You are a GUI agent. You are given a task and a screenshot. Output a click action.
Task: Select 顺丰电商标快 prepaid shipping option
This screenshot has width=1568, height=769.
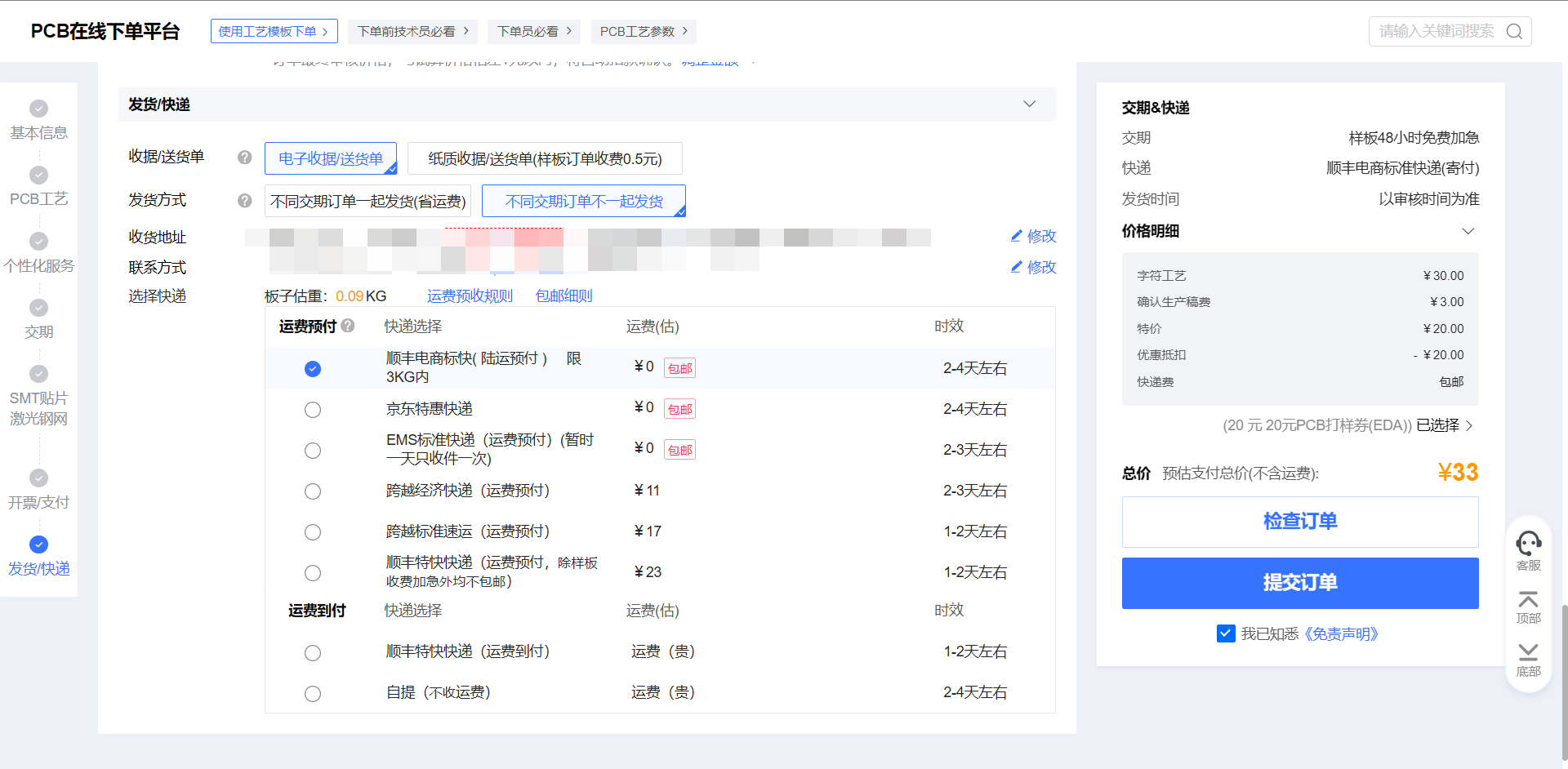[313, 369]
